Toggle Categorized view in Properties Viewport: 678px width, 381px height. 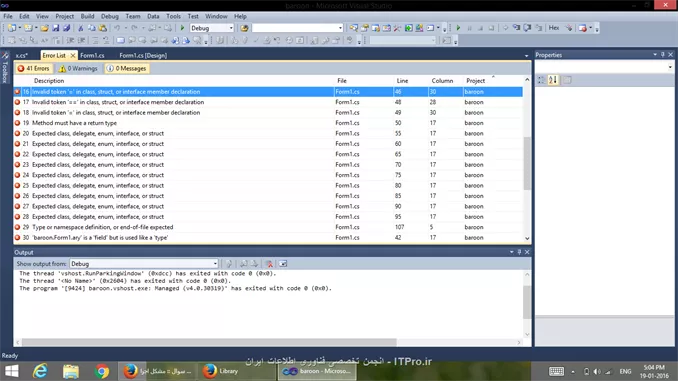(x=541, y=80)
